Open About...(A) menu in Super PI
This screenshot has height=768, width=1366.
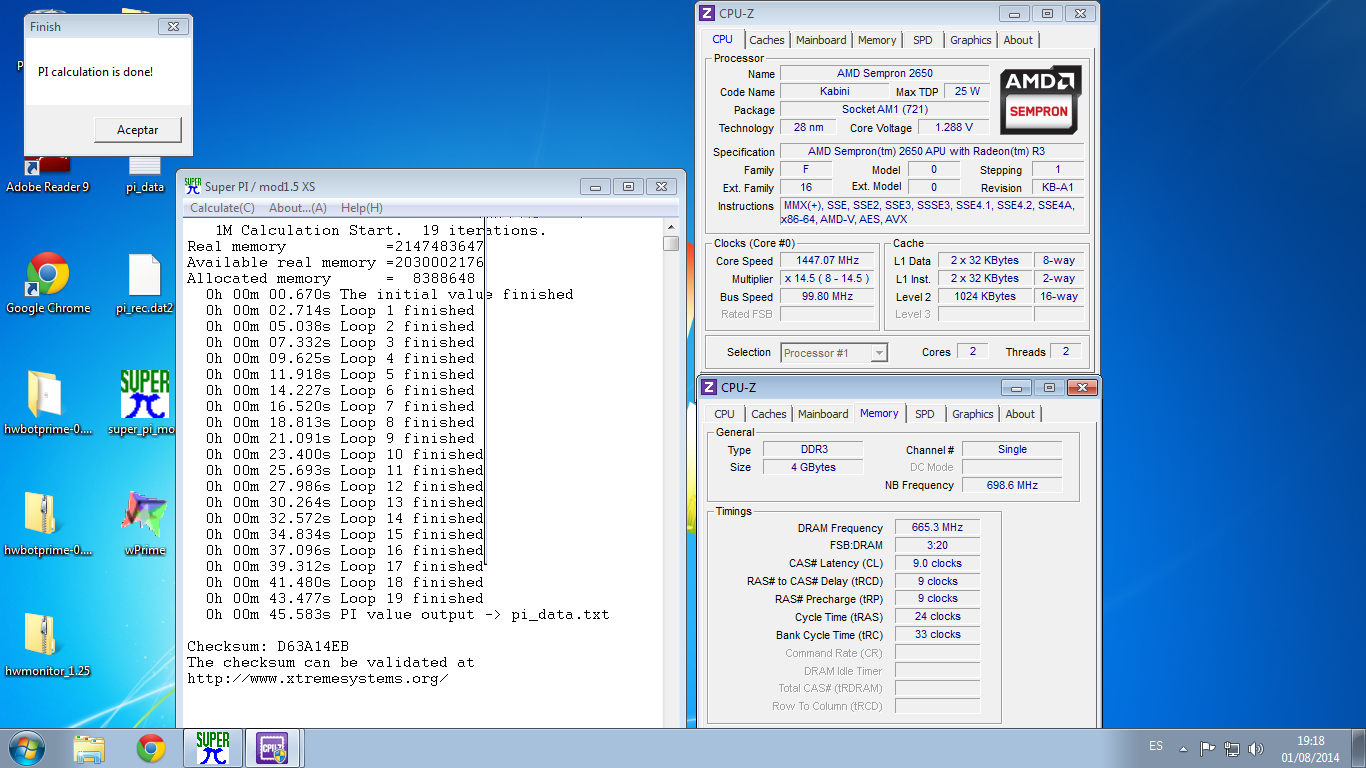(298, 208)
